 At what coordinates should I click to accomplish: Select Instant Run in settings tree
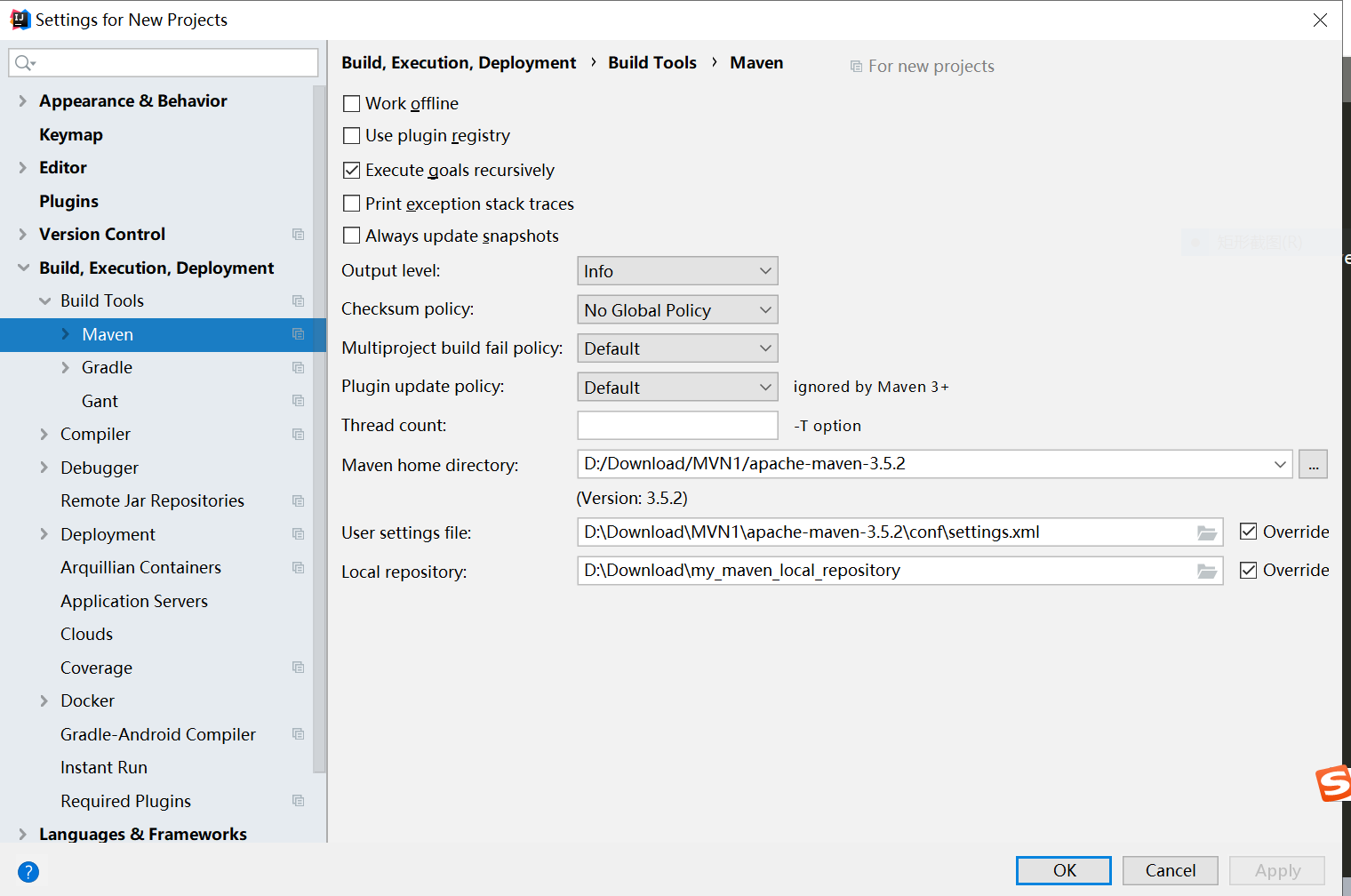(x=104, y=767)
